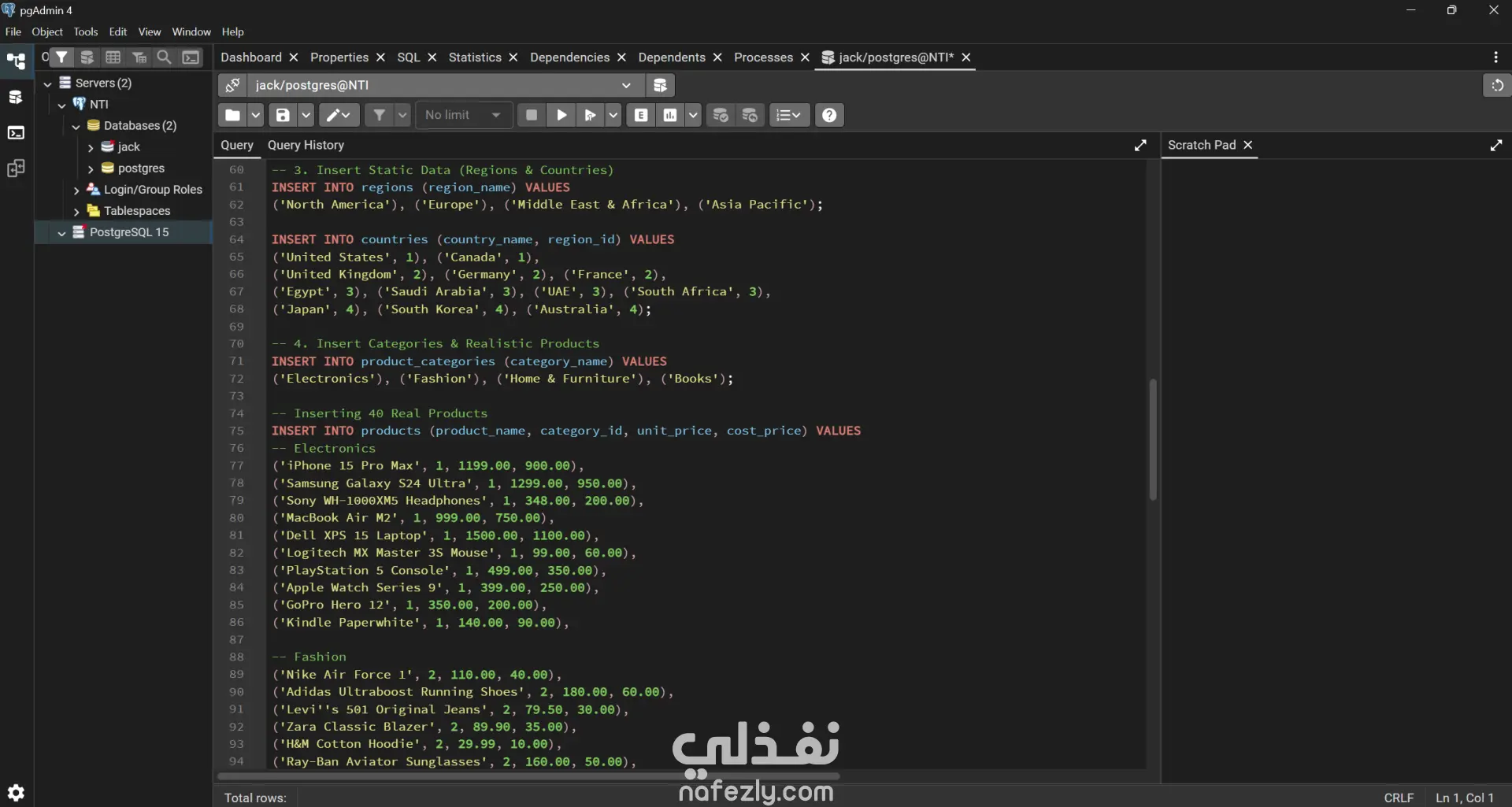Expand the postgres database node

coord(91,168)
